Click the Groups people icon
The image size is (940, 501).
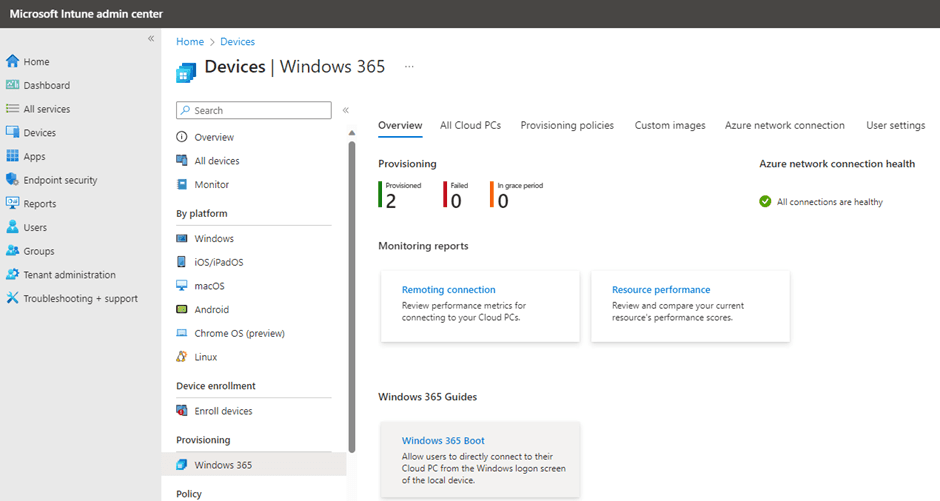[12, 250]
